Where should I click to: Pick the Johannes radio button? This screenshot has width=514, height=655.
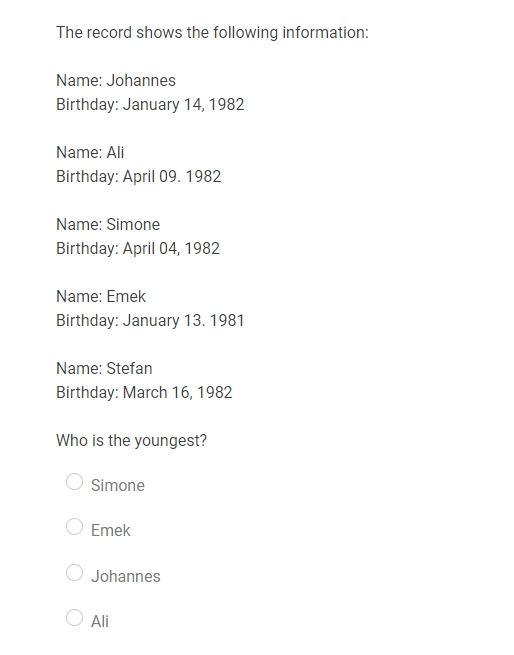click(74, 572)
